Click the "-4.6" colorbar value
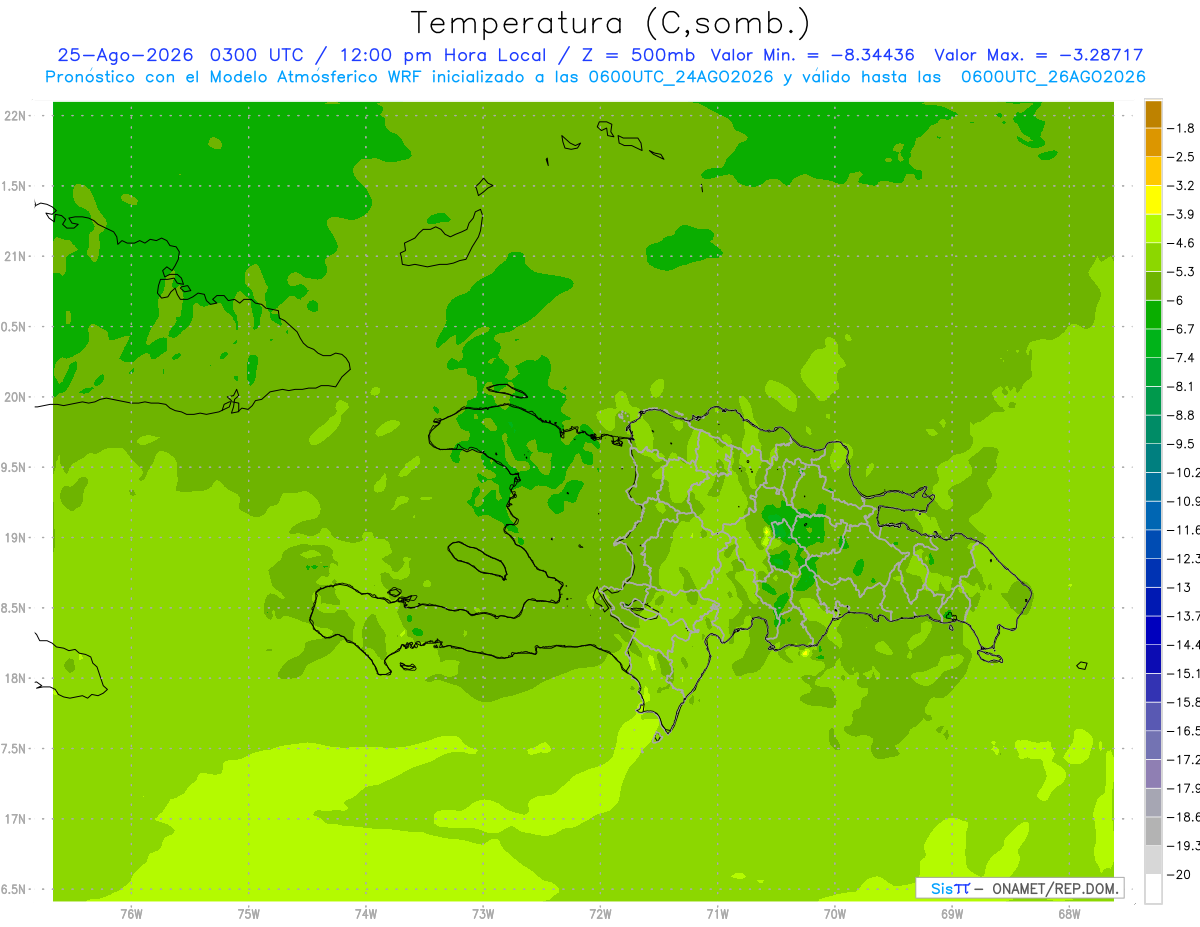 [1182, 243]
